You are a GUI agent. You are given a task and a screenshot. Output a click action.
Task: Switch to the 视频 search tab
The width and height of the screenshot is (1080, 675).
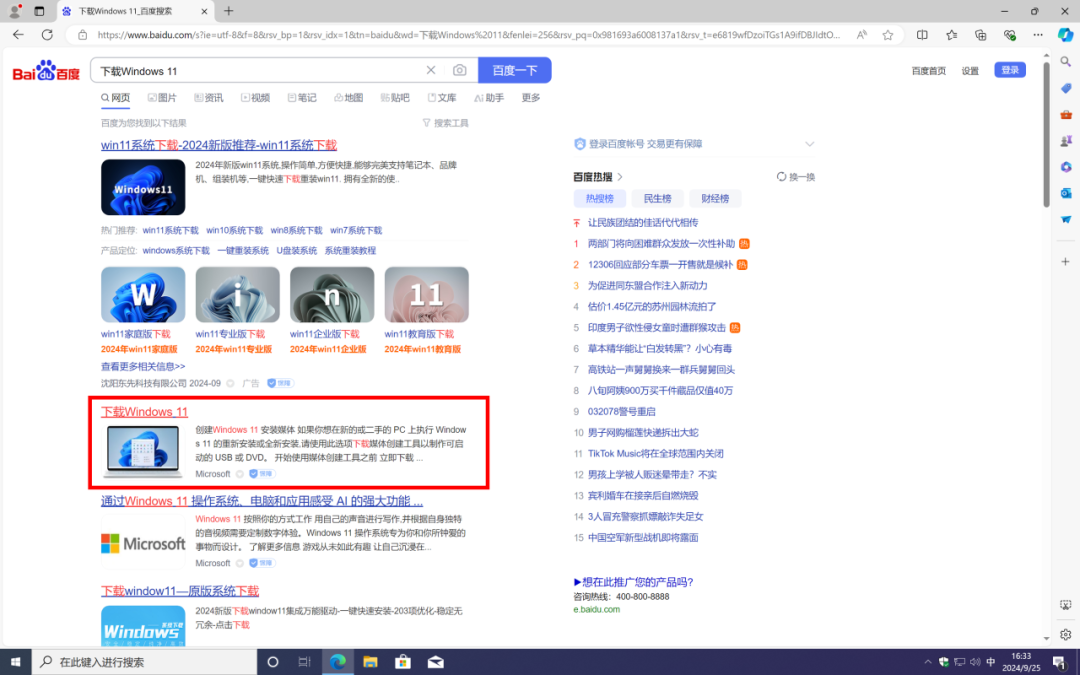(256, 98)
